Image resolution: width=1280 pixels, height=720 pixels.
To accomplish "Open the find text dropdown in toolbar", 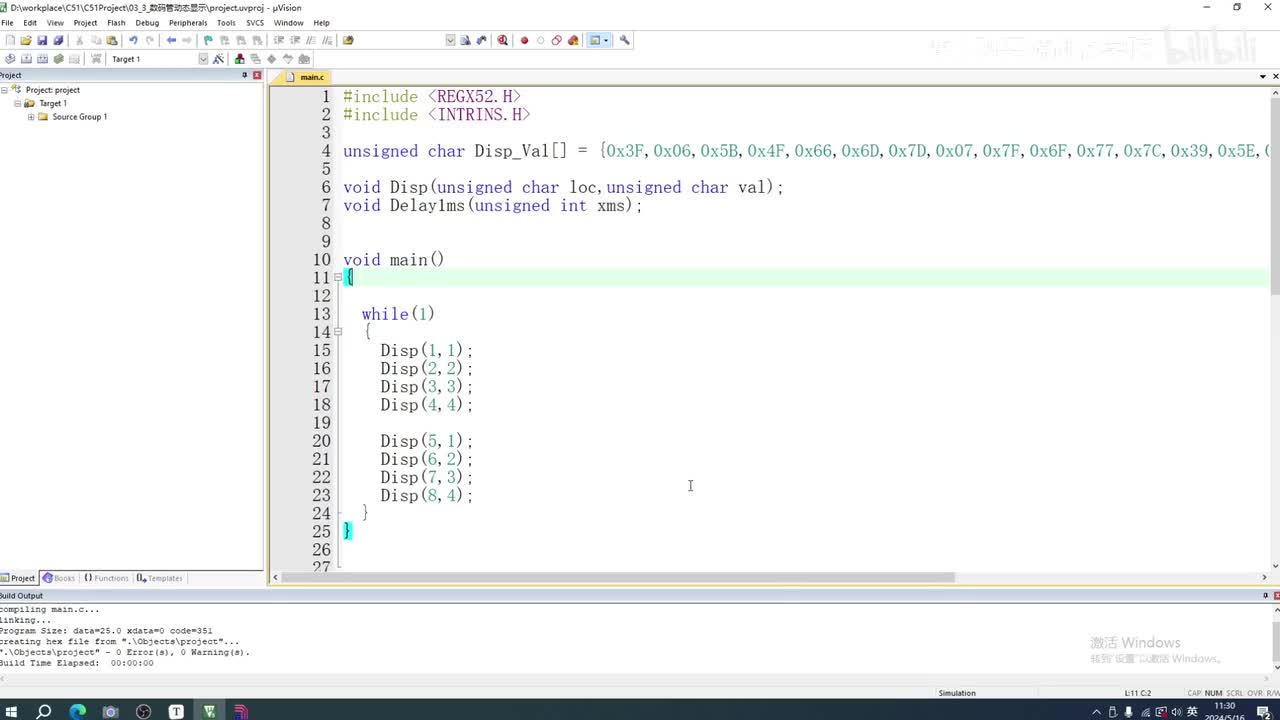I will pyautogui.click(x=450, y=41).
